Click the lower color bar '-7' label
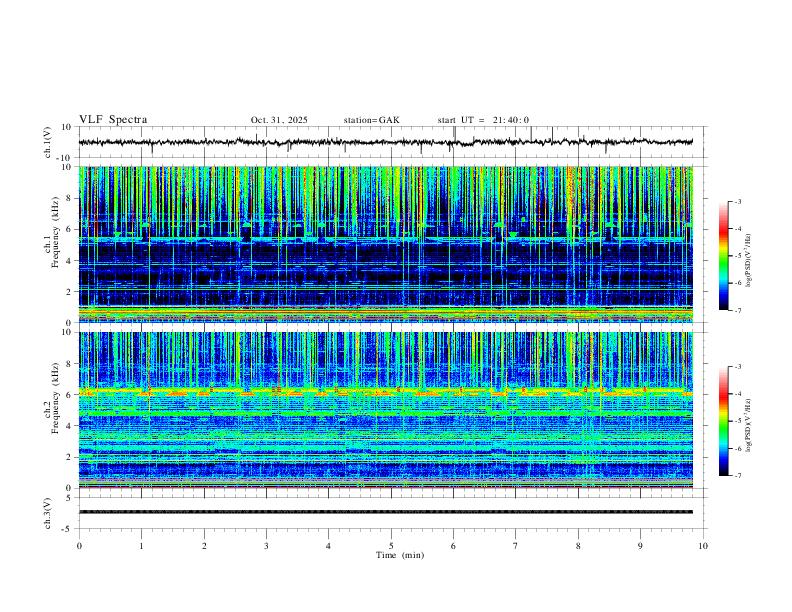792x612 pixels. pos(738,476)
